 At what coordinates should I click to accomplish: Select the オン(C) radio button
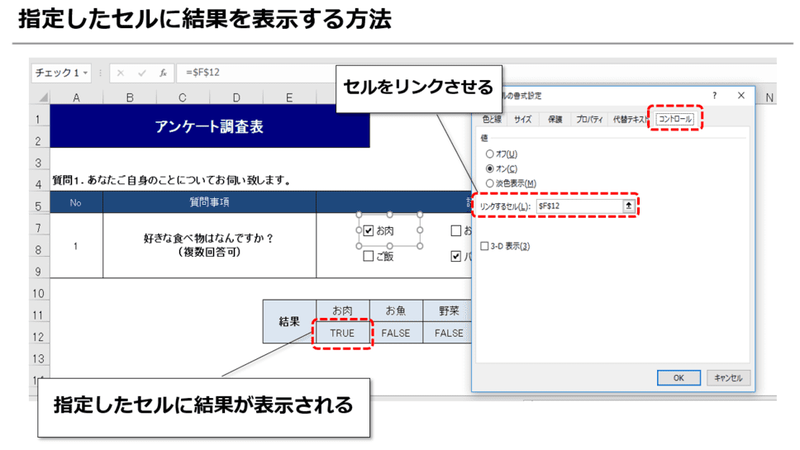point(490,168)
